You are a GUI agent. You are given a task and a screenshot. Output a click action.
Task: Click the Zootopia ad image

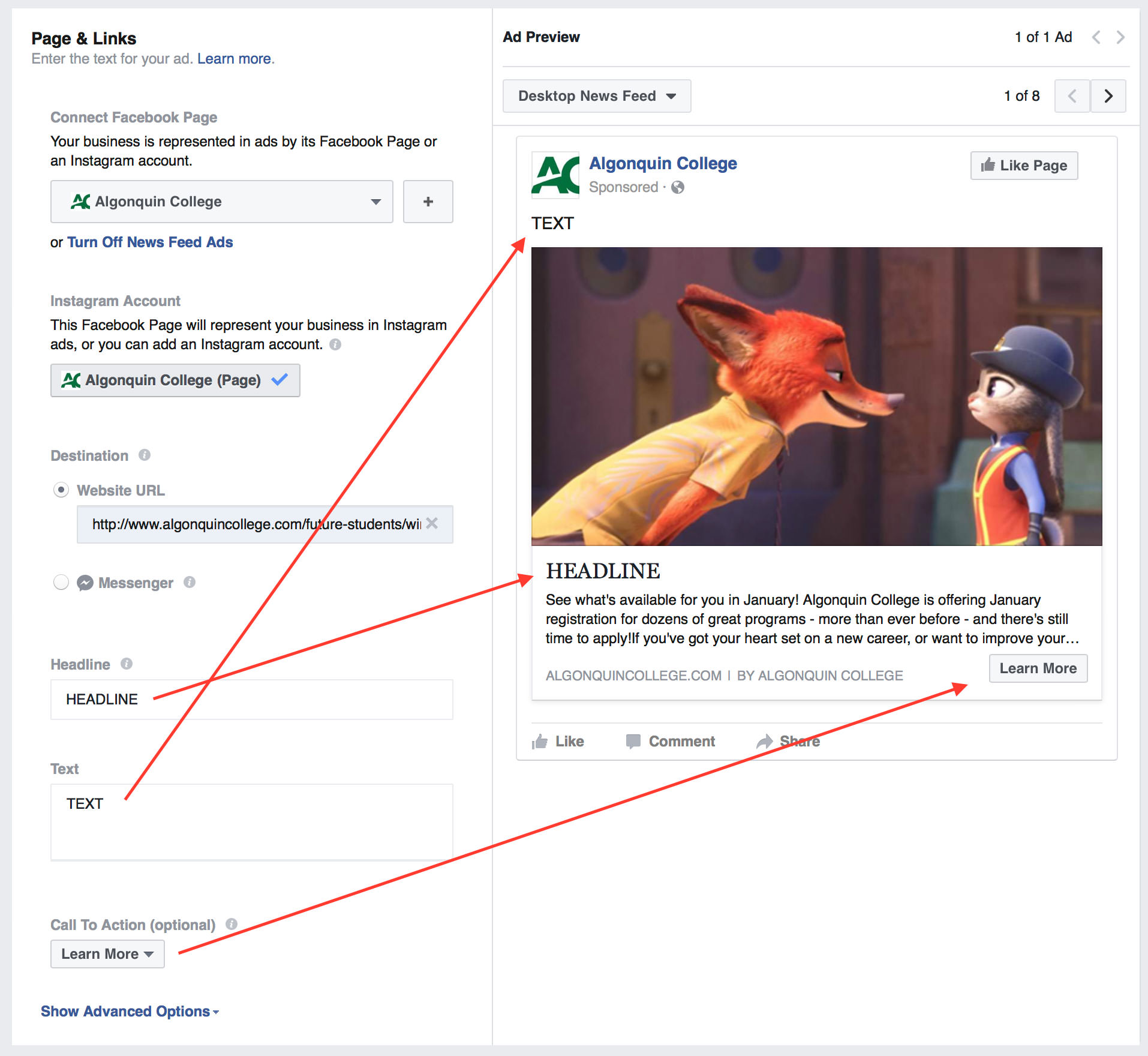[x=816, y=396]
